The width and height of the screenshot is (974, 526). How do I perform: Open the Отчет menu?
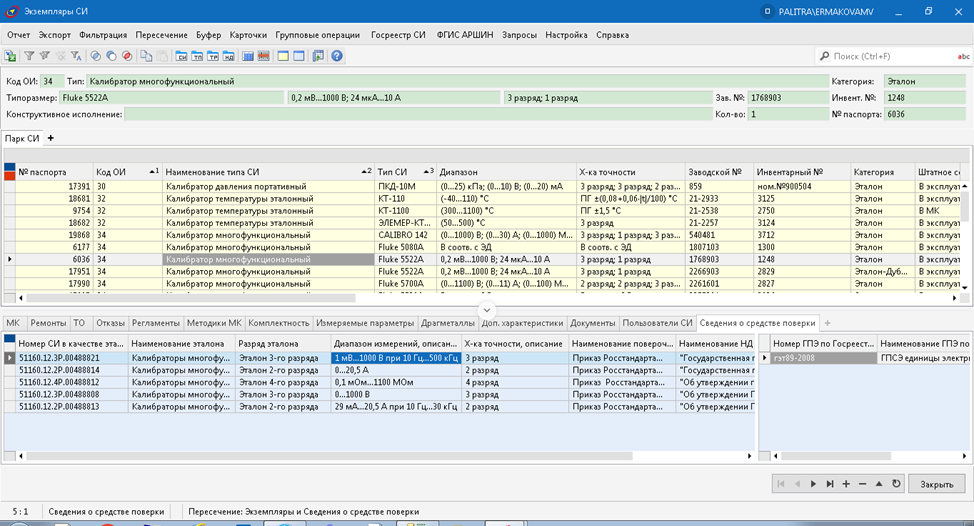coord(18,35)
